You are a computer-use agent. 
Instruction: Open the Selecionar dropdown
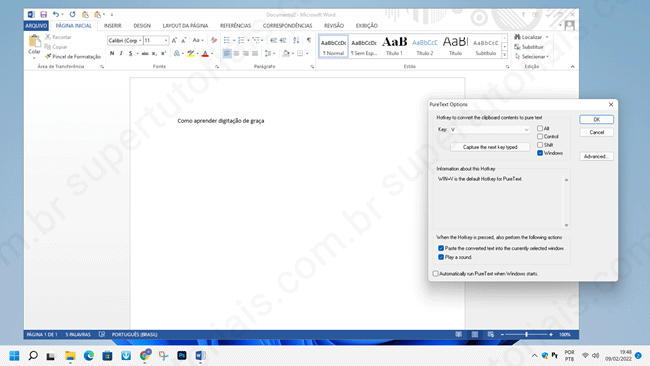(532, 56)
